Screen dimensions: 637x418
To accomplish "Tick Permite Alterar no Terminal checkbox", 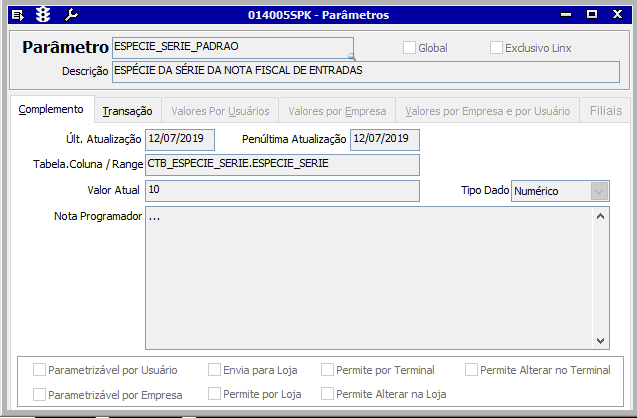I will (471, 370).
